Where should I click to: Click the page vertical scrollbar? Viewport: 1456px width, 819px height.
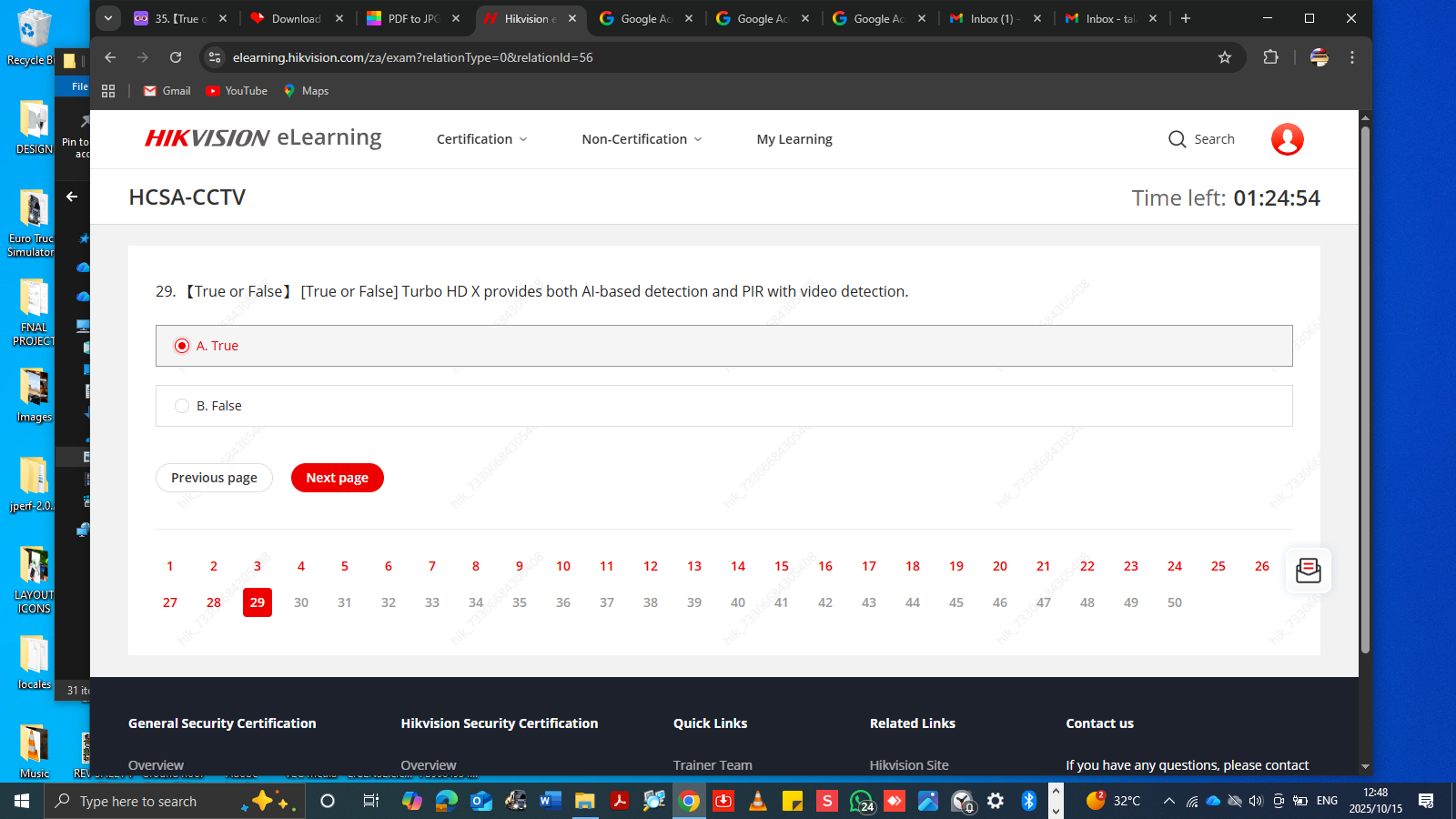click(1365, 389)
